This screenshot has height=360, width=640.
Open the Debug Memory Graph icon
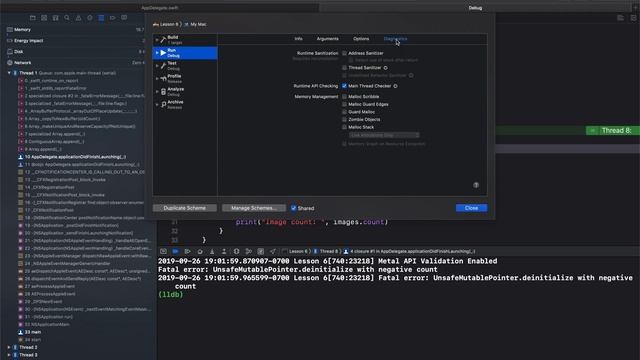(x=249, y=251)
